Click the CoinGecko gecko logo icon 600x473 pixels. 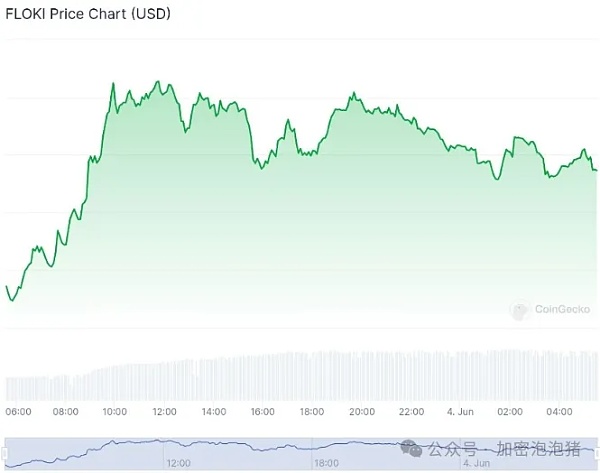click(517, 312)
